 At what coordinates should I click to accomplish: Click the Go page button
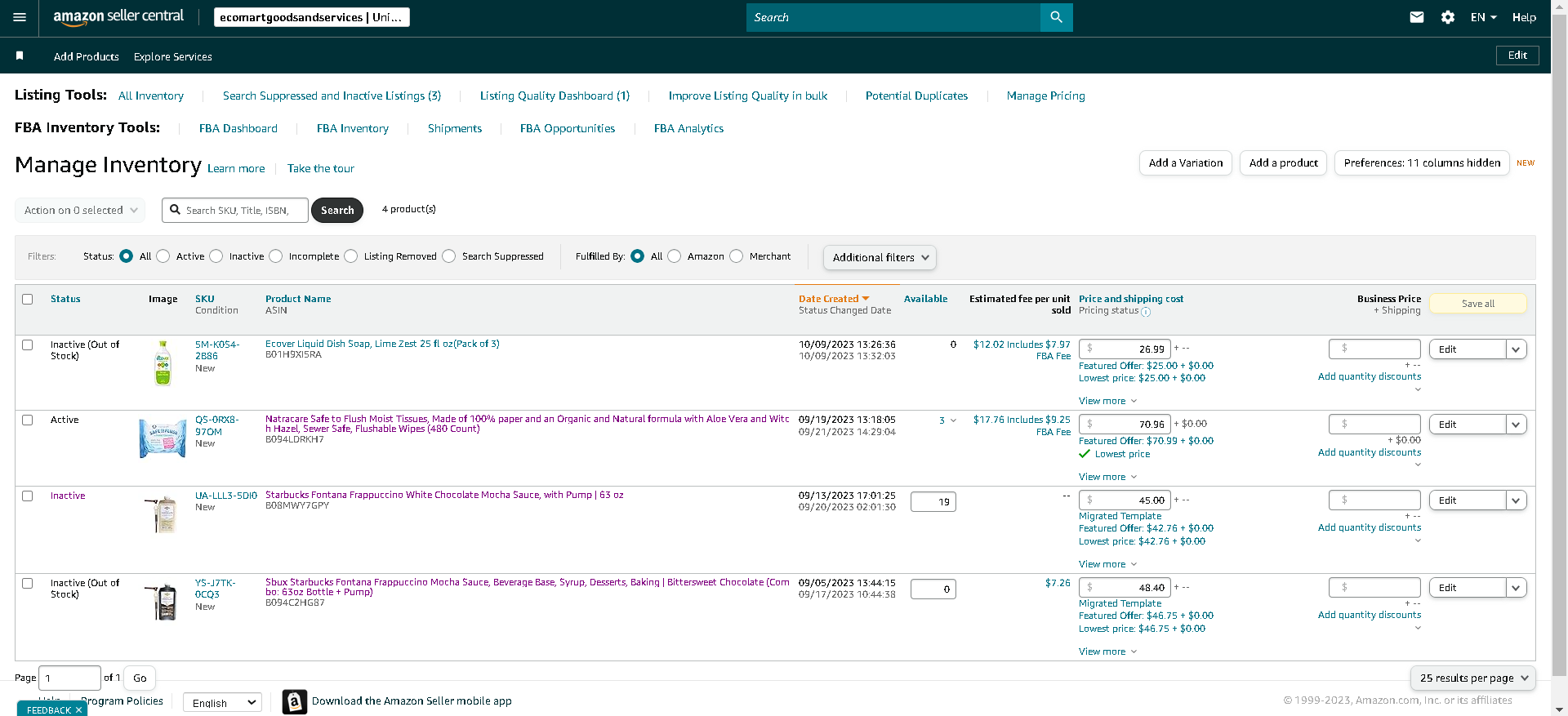pyautogui.click(x=140, y=678)
